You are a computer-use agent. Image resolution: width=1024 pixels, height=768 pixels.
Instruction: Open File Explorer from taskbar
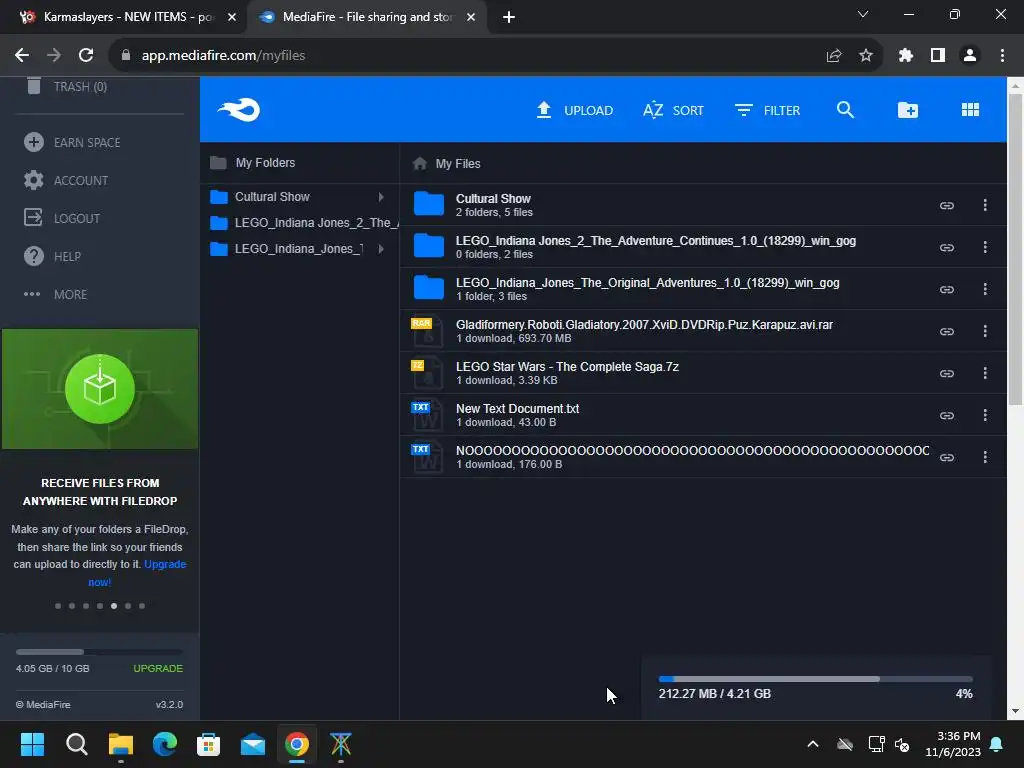pyautogui.click(x=121, y=744)
